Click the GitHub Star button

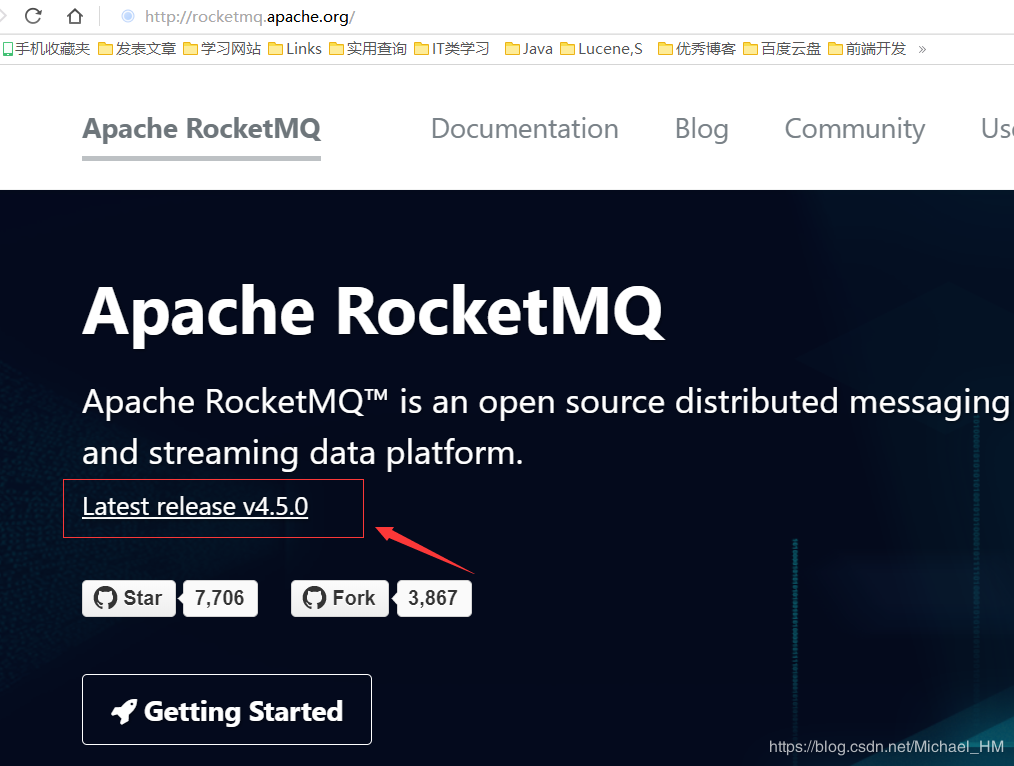click(129, 598)
